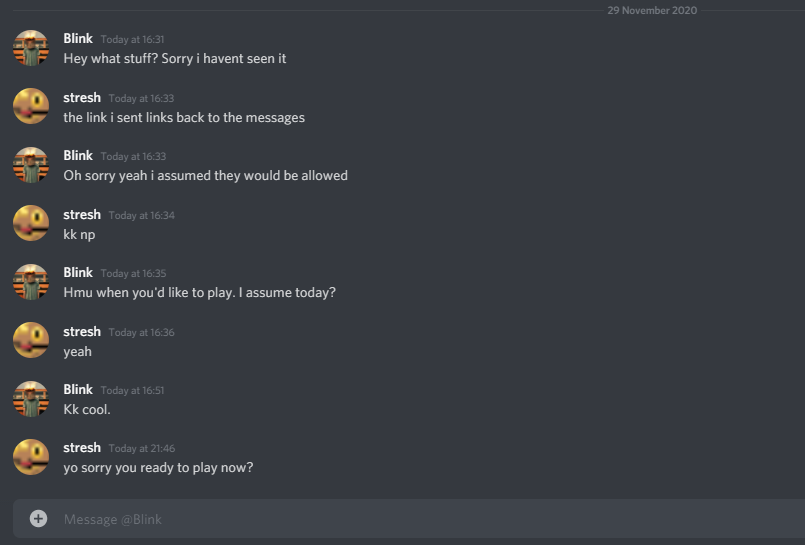805x545 pixels.
Task: Open stresh's avatar beside "yo sorry you ready" message
Action: tap(31, 457)
